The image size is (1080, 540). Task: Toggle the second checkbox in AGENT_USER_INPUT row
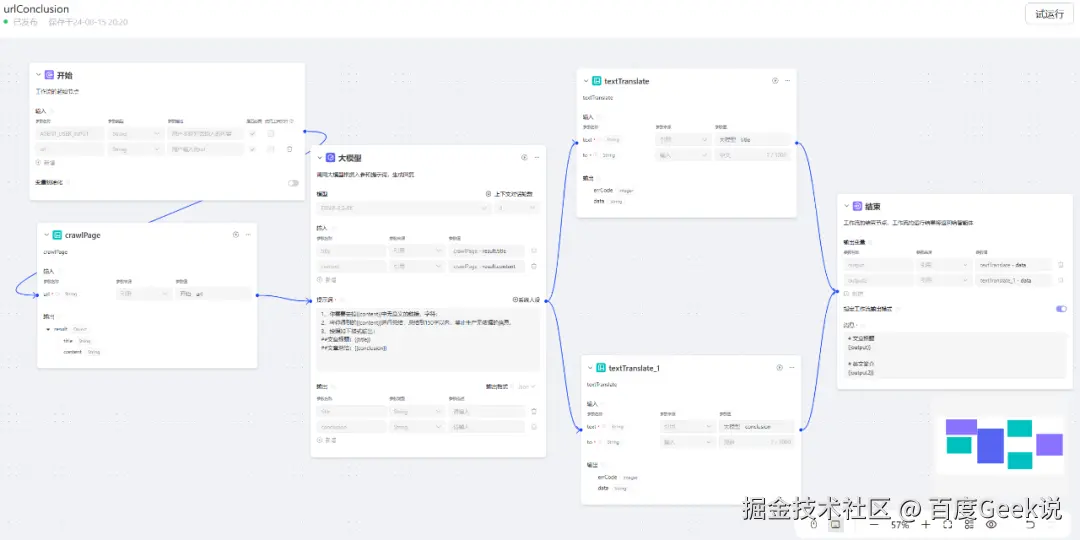[271, 134]
